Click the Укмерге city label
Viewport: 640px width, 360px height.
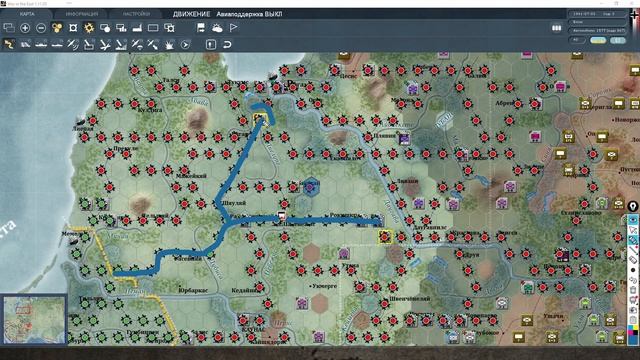coord(324,286)
